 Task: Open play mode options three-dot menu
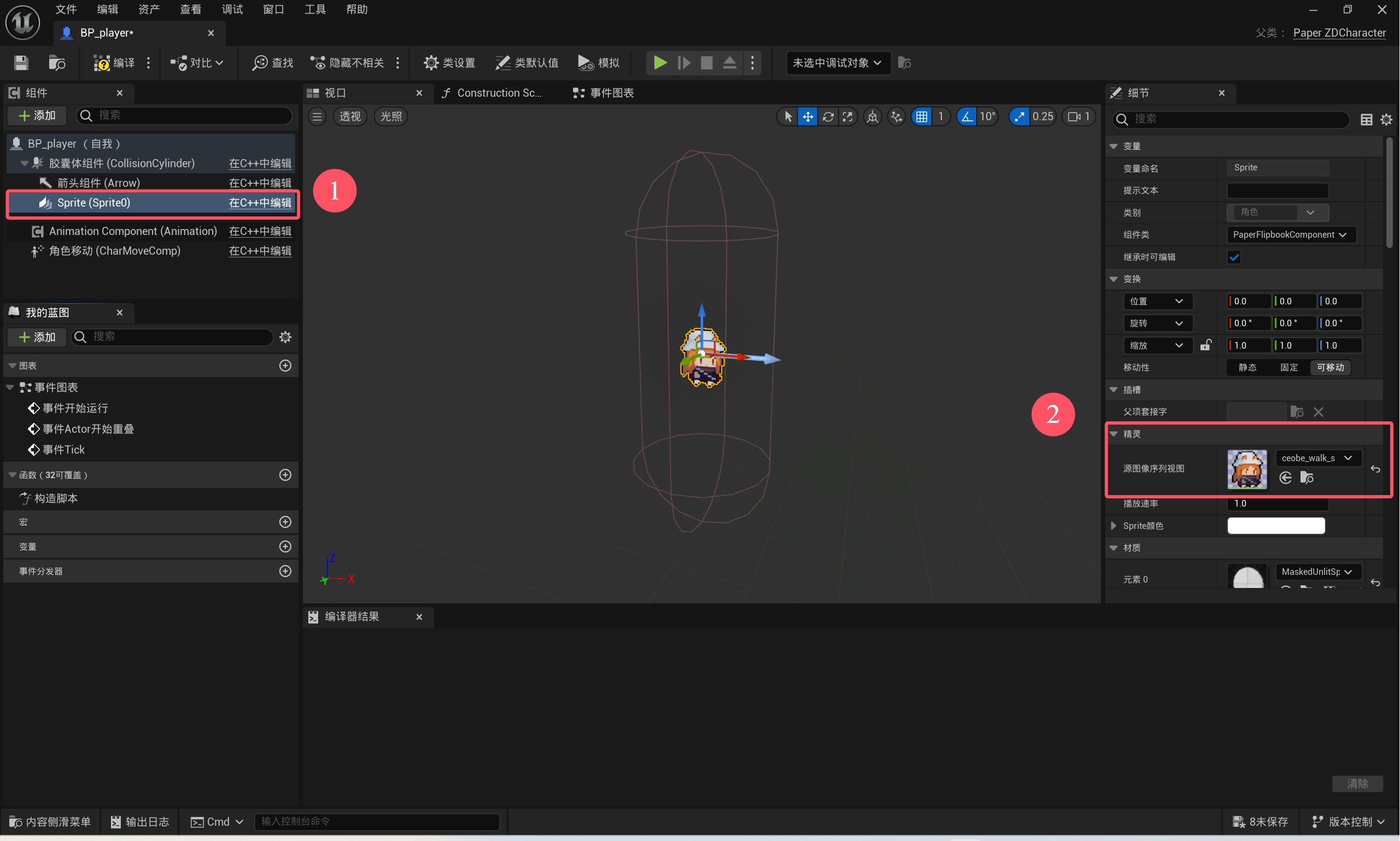pos(753,63)
